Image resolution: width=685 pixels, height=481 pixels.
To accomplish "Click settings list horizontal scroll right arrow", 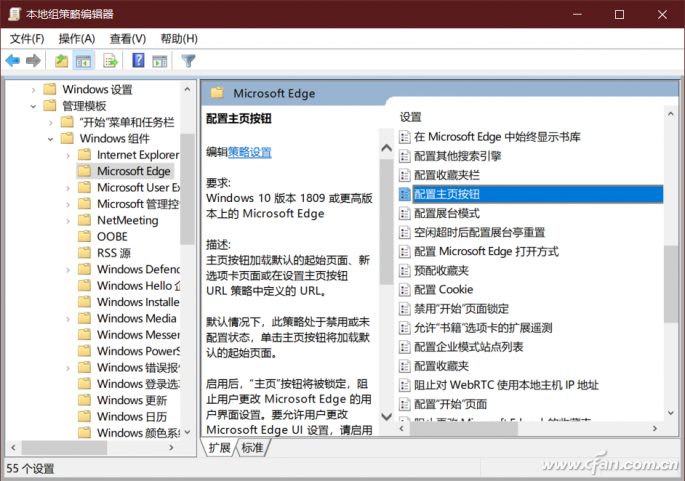I will tap(654, 429).
